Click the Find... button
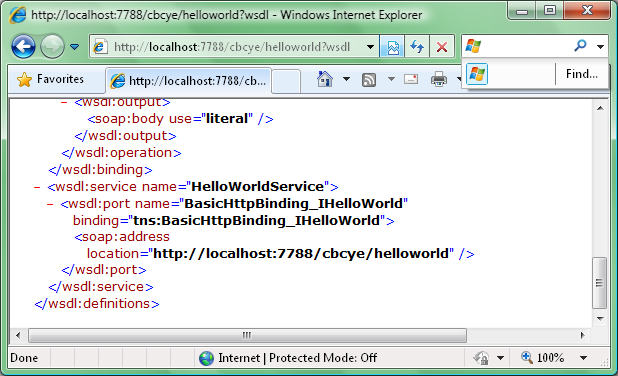Image resolution: width=618 pixels, height=376 pixels. tap(581, 74)
